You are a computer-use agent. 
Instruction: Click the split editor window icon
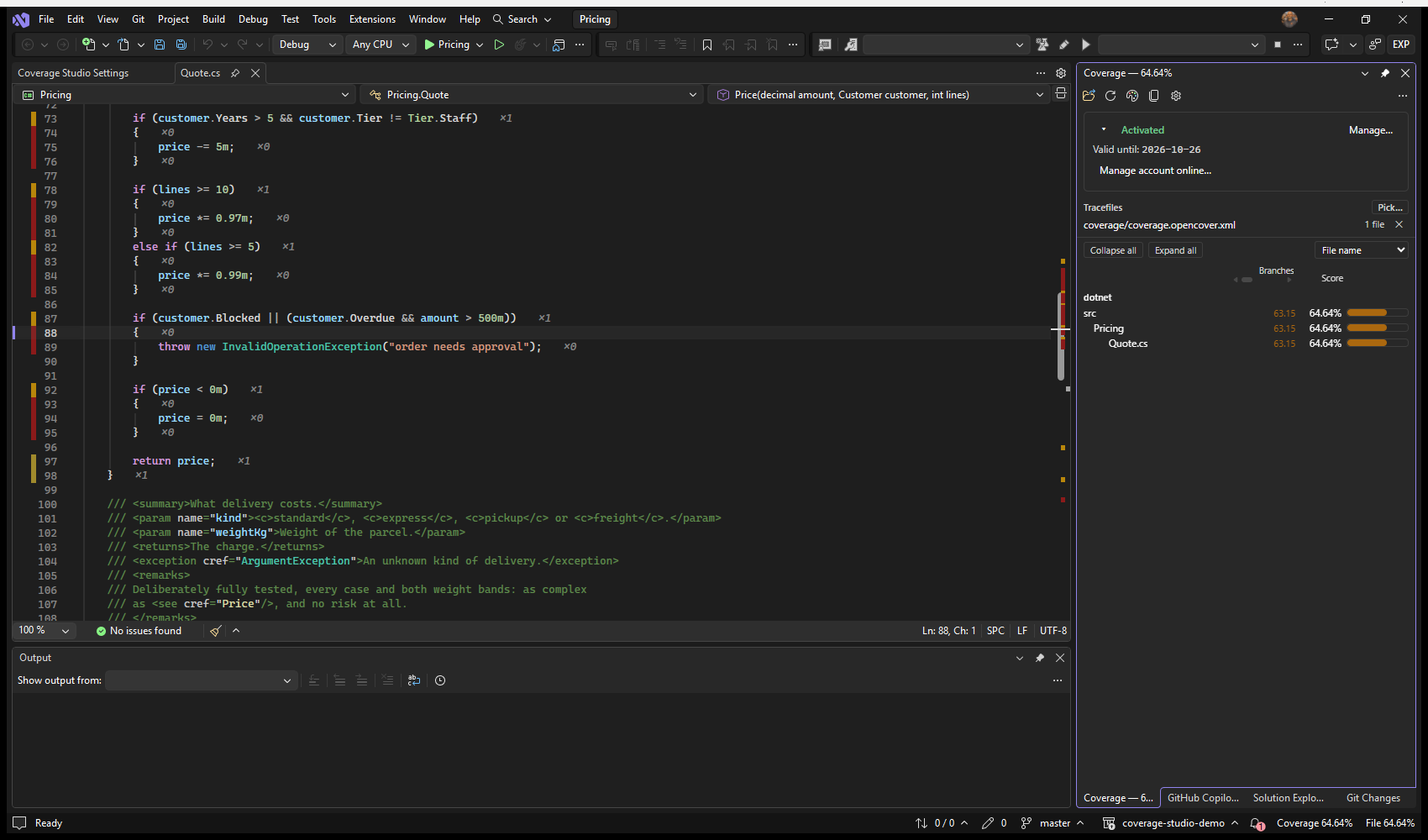1061,94
